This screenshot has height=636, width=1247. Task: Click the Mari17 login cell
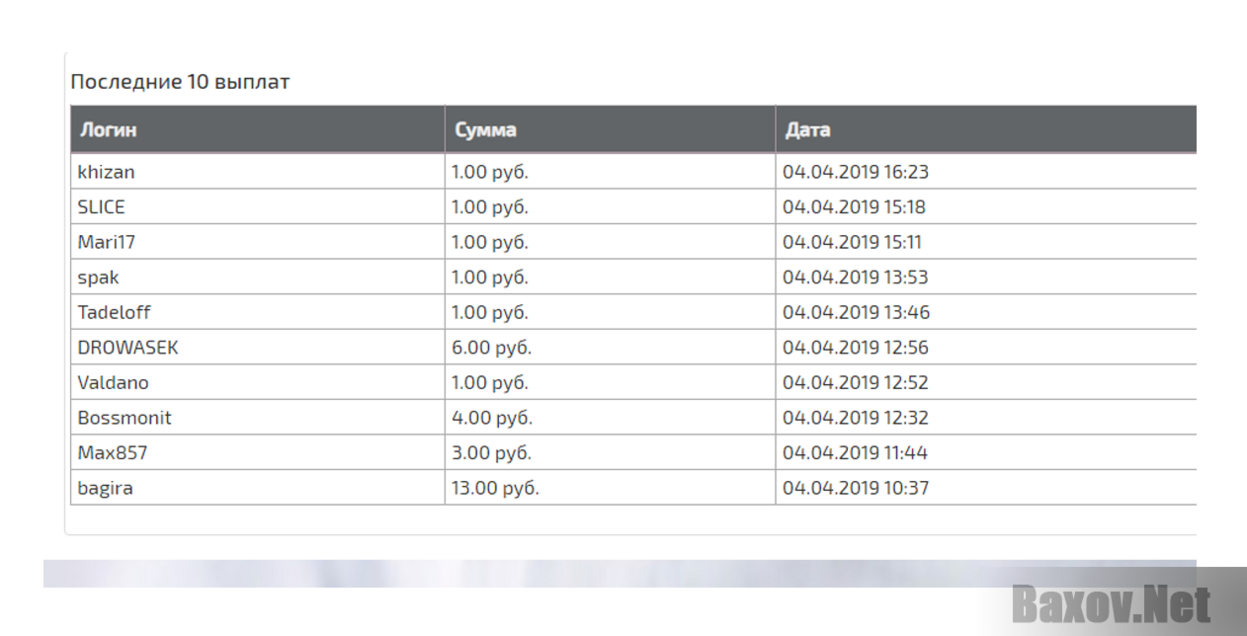(x=258, y=242)
